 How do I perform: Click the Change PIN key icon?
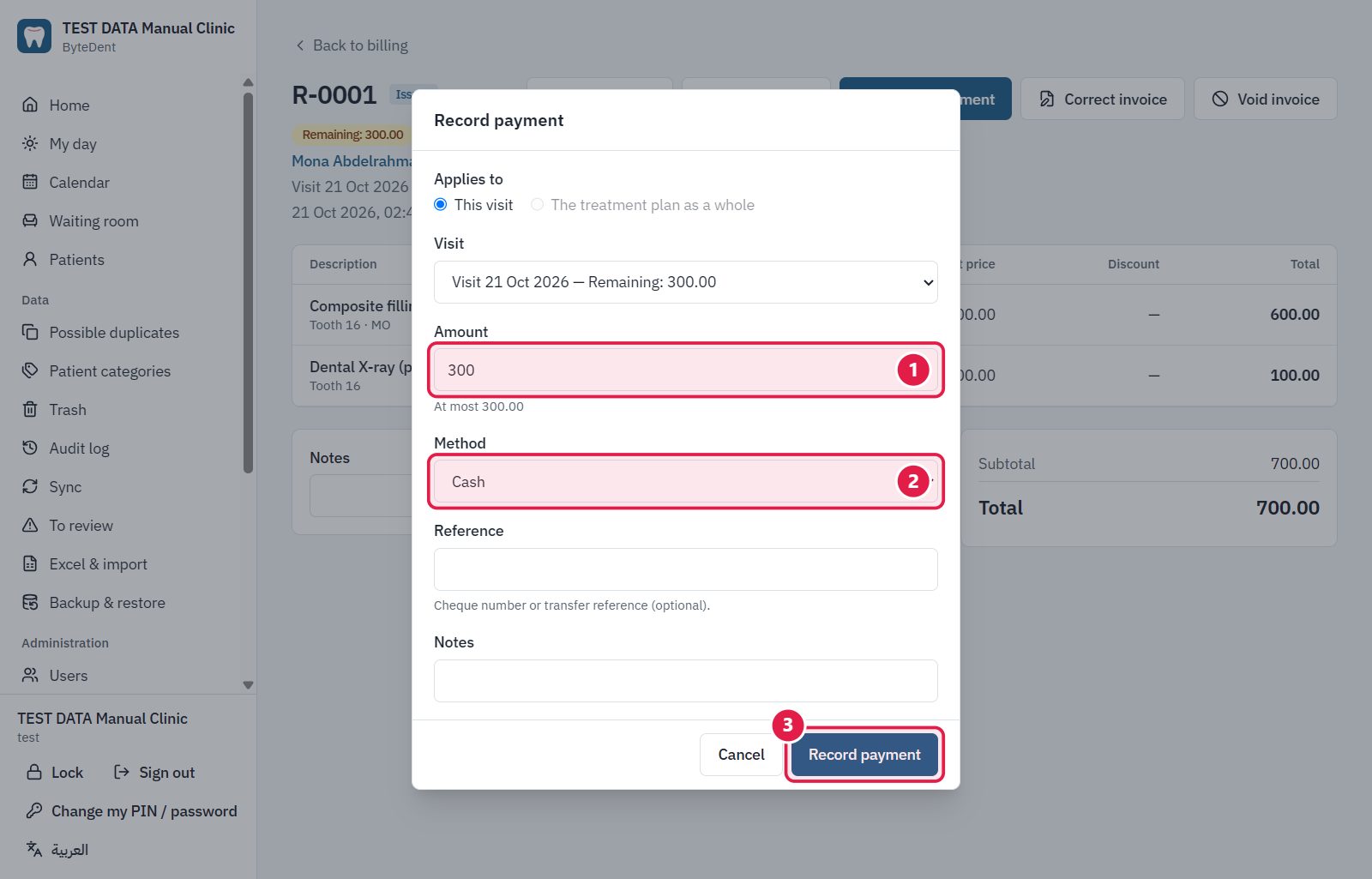click(x=34, y=810)
